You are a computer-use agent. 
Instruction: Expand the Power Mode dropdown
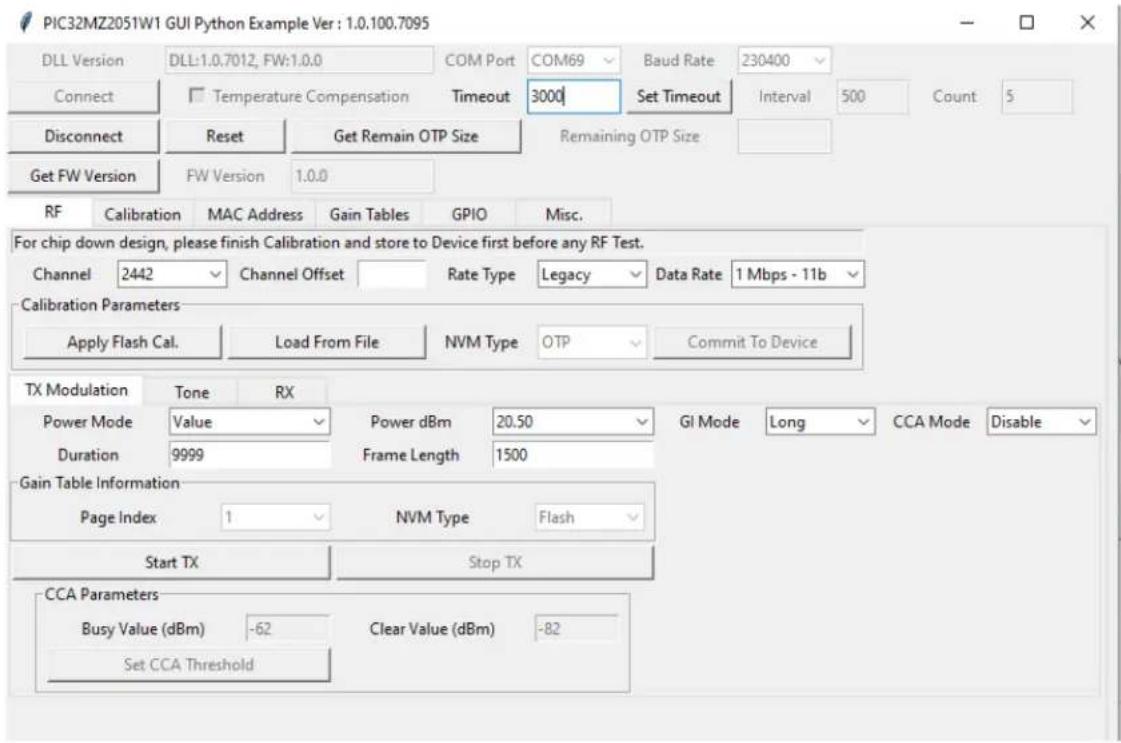249,422
